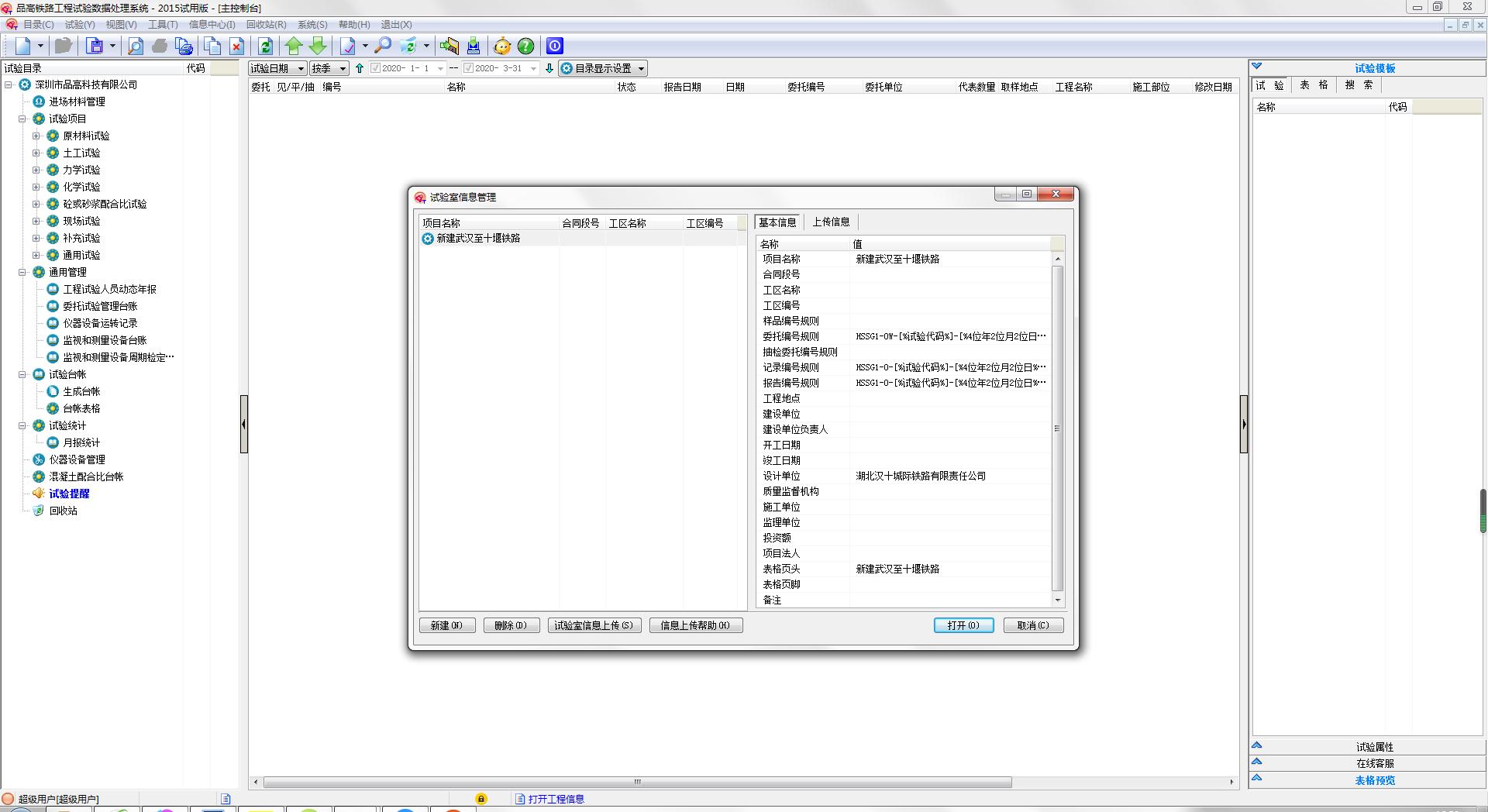Image resolution: width=1488 pixels, height=812 pixels.
Task: Open the 目录(C) menu
Action: [x=38, y=25]
